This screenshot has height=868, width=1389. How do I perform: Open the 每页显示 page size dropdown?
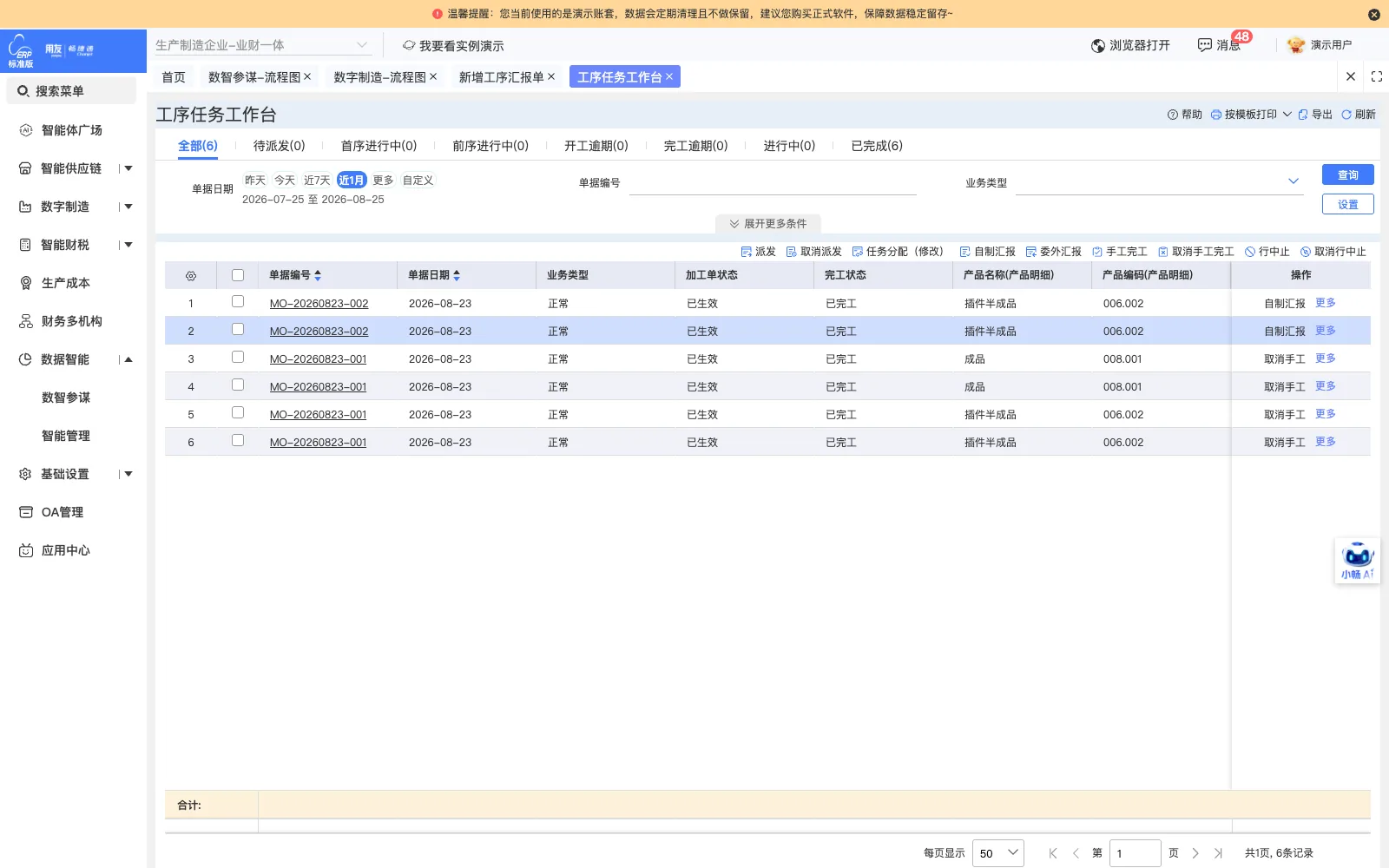(x=998, y=853)
